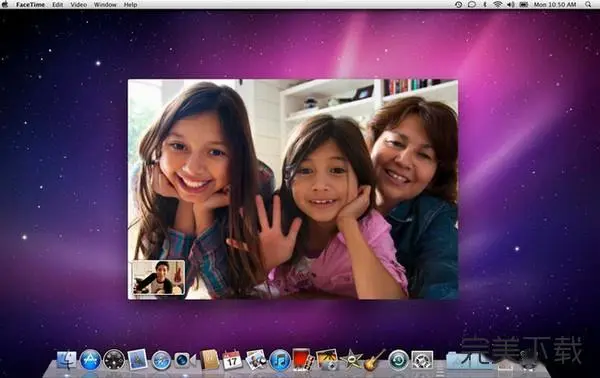The width and height of the screenshot is (600, 378).
Task: Open the Wi-Fi status menu
Action: (x=497, y=5)
